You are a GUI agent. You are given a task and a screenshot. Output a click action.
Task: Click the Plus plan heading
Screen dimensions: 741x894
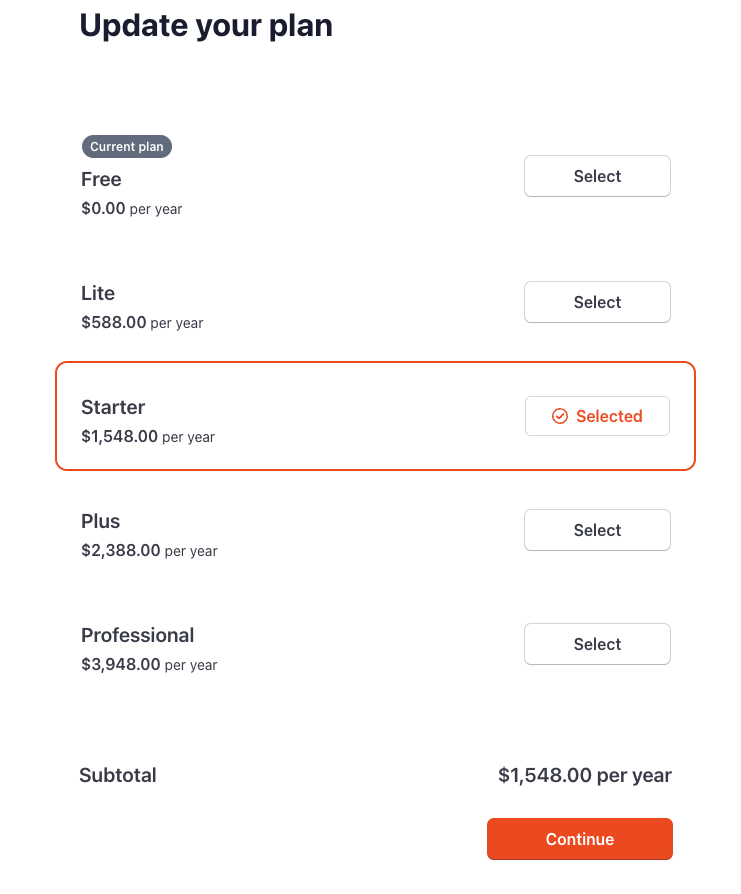(100, 522)
